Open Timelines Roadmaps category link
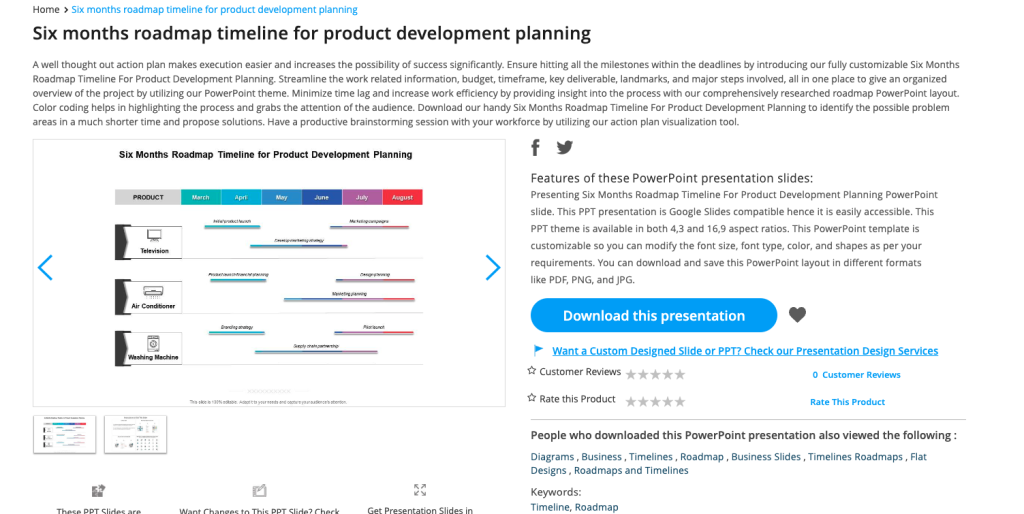Viewport: 1024px width, 514px height. (x=855, y=457)
